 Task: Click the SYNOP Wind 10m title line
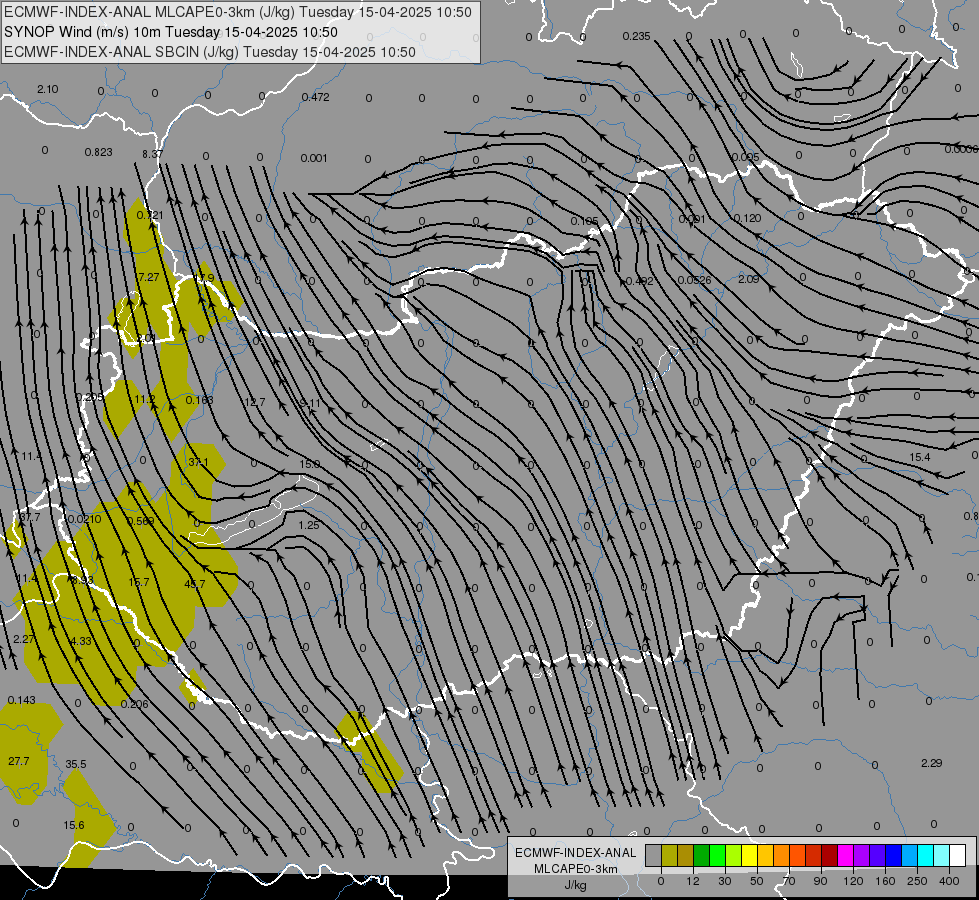pos(170,32)
